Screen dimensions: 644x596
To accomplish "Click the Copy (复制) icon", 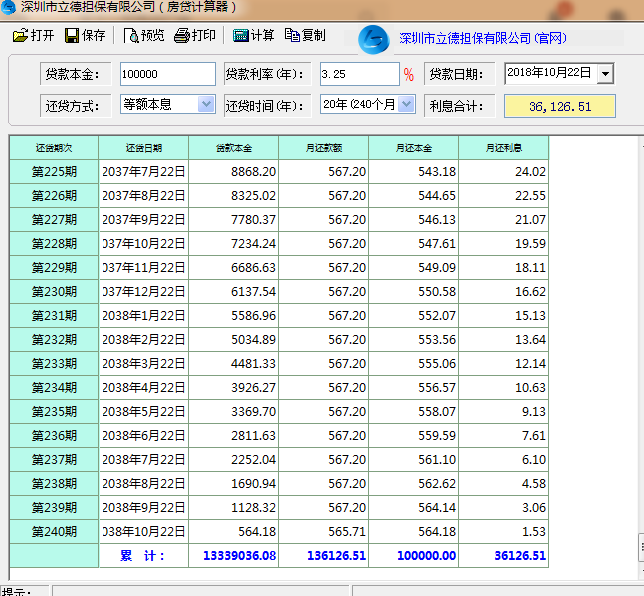I will tap(292, 35).
